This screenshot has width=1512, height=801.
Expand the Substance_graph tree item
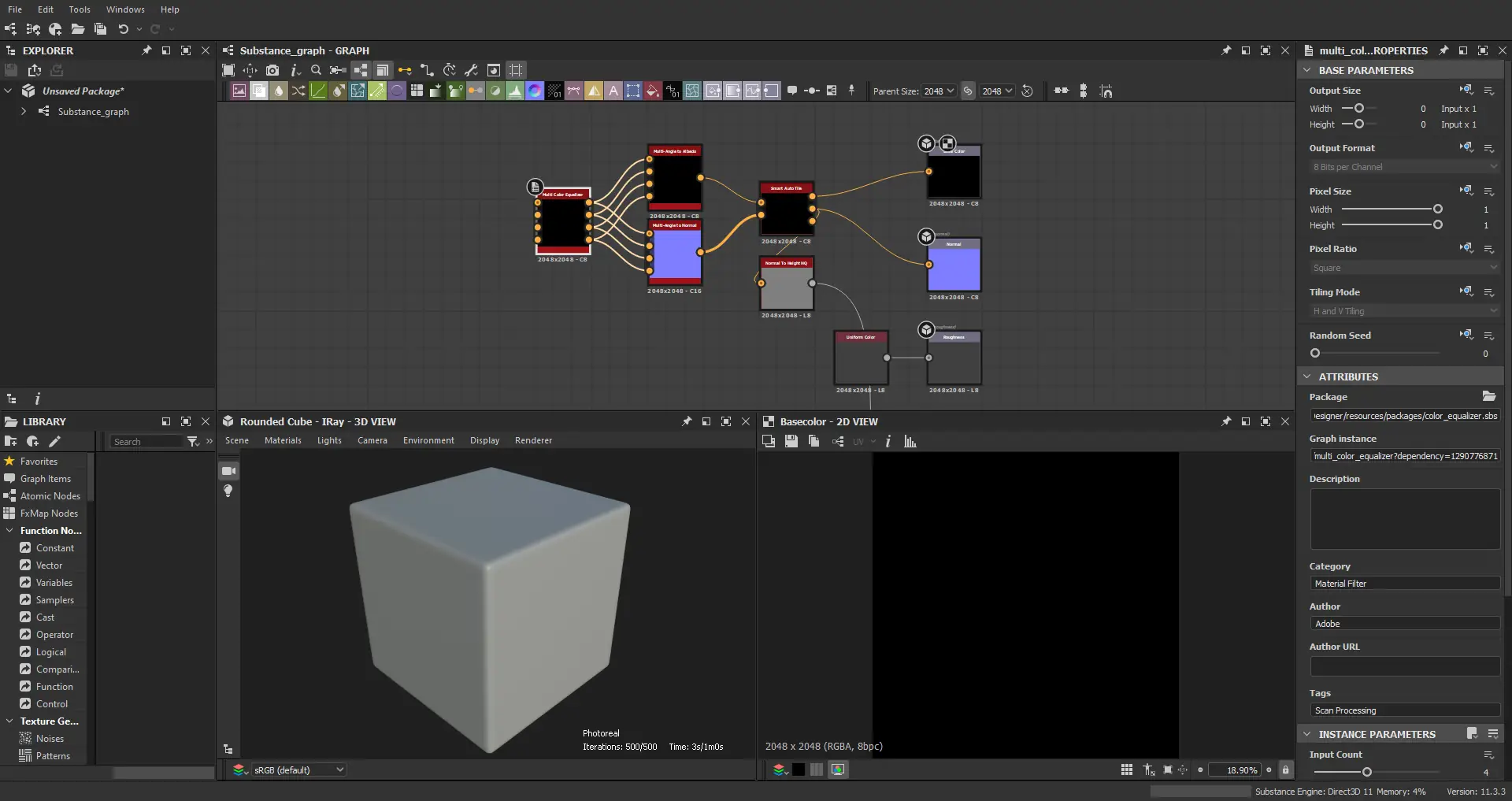pyautogui.click(x=24, y=112)
